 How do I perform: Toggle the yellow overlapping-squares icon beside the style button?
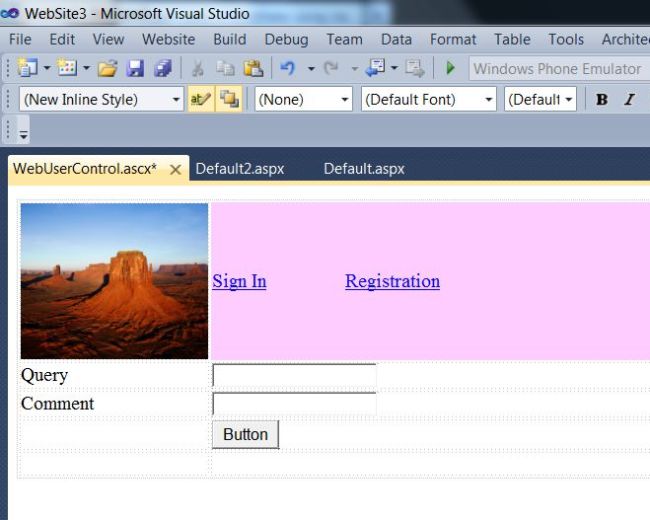click(229, 99)
